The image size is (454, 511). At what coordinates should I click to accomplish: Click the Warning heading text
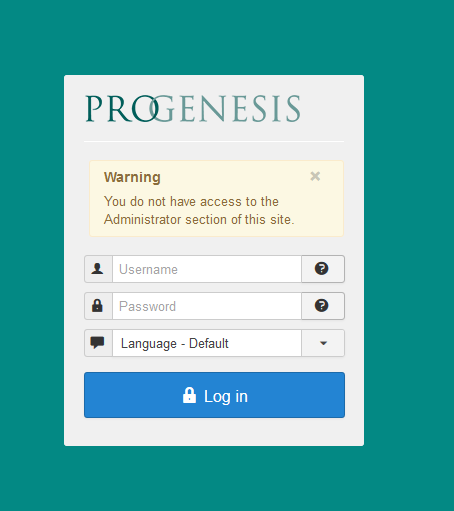click(x=132, y=177)
